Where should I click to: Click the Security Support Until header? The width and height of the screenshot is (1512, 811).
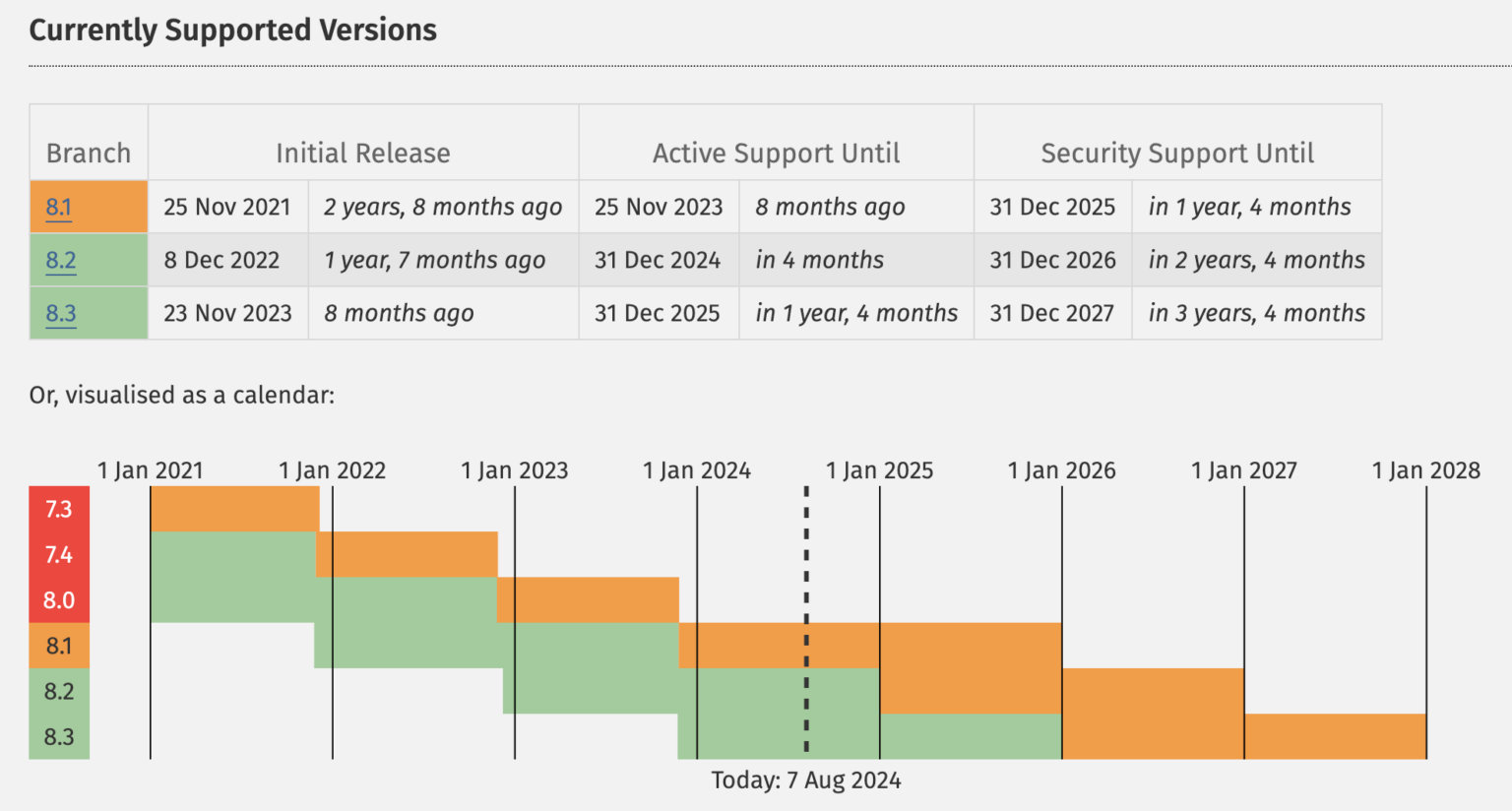click(1177, 154)
